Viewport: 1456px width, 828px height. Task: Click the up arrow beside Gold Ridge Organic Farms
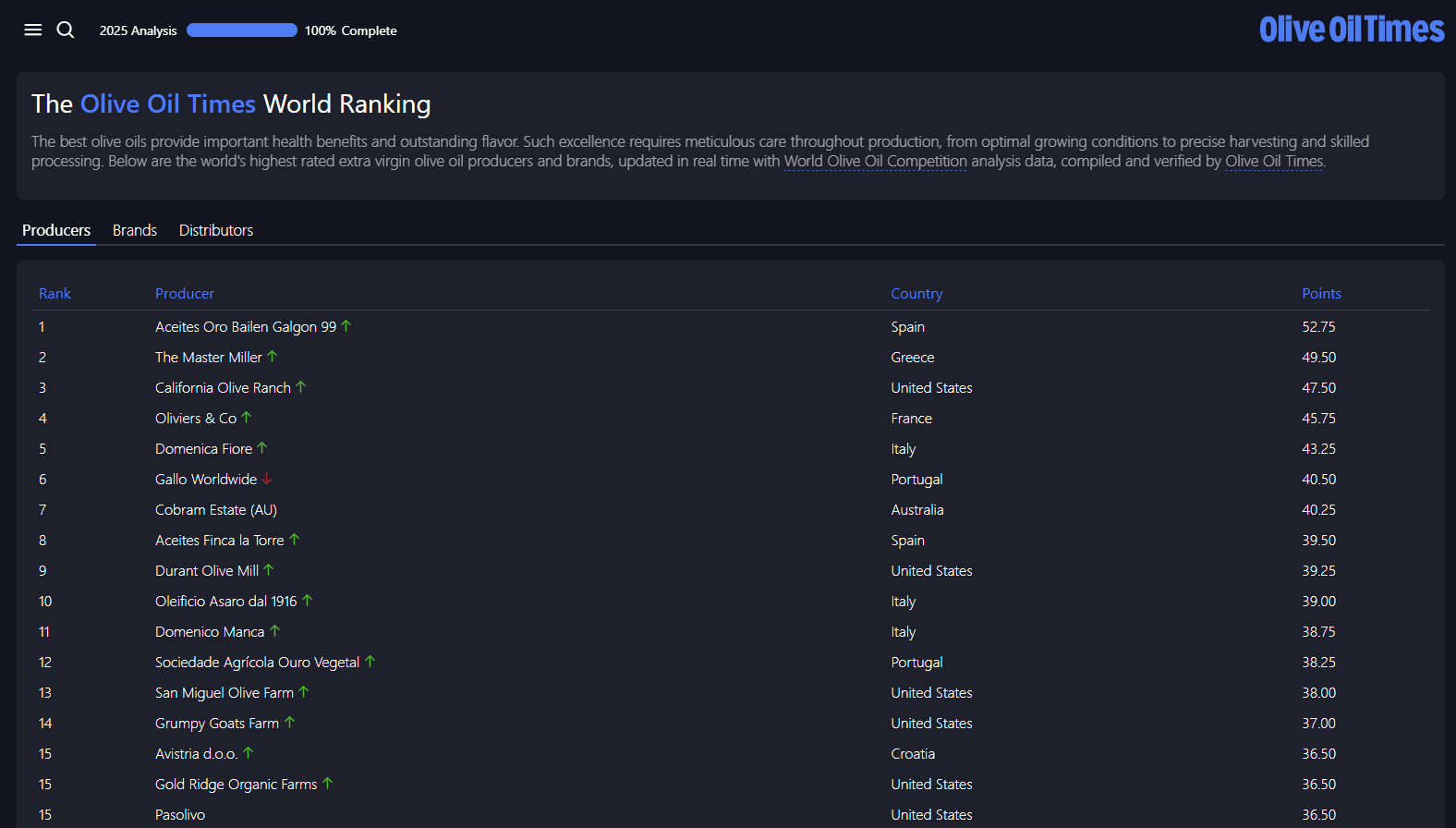tap(328, 784)
